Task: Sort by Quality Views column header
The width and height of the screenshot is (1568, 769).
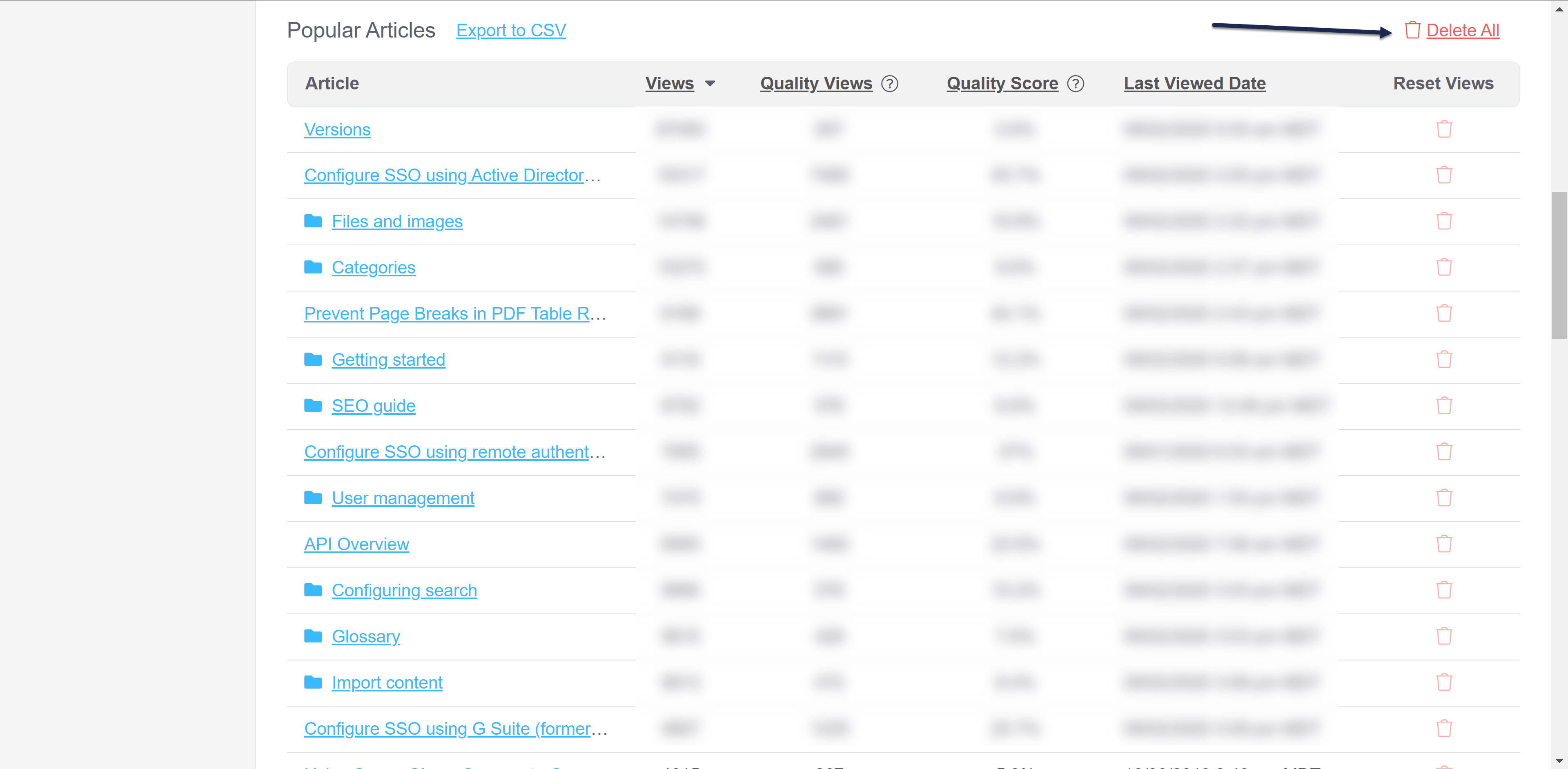Action: pyautogui.click(x=816, y=83)
